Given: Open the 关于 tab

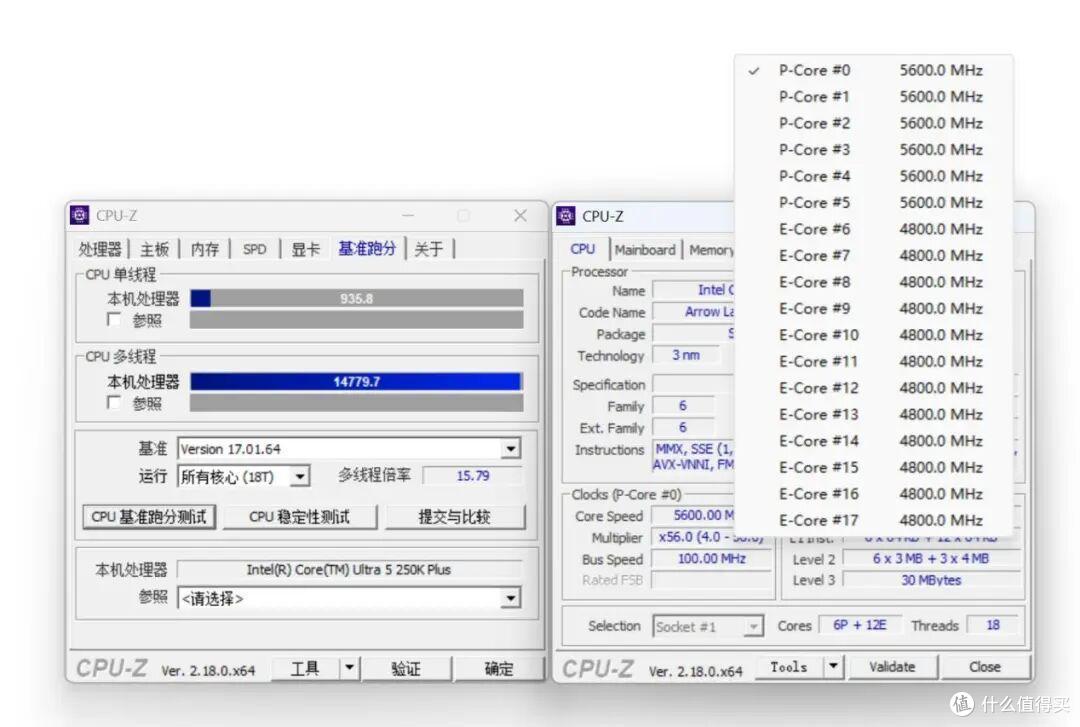Looking at the screenshot, I should [428, 249].
